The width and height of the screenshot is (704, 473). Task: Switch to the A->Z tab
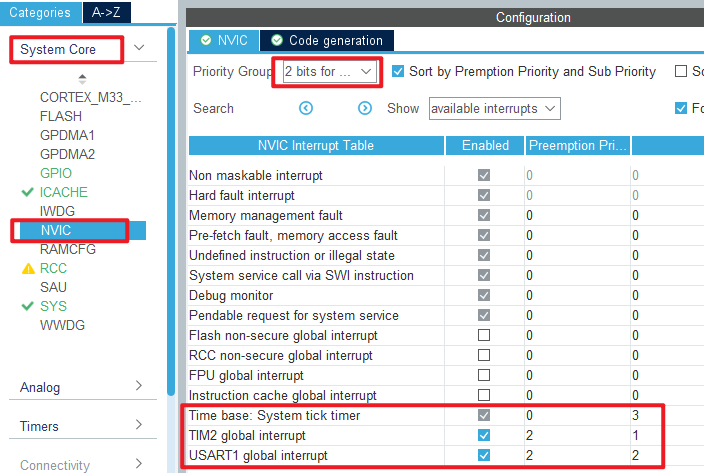(106, 13)
